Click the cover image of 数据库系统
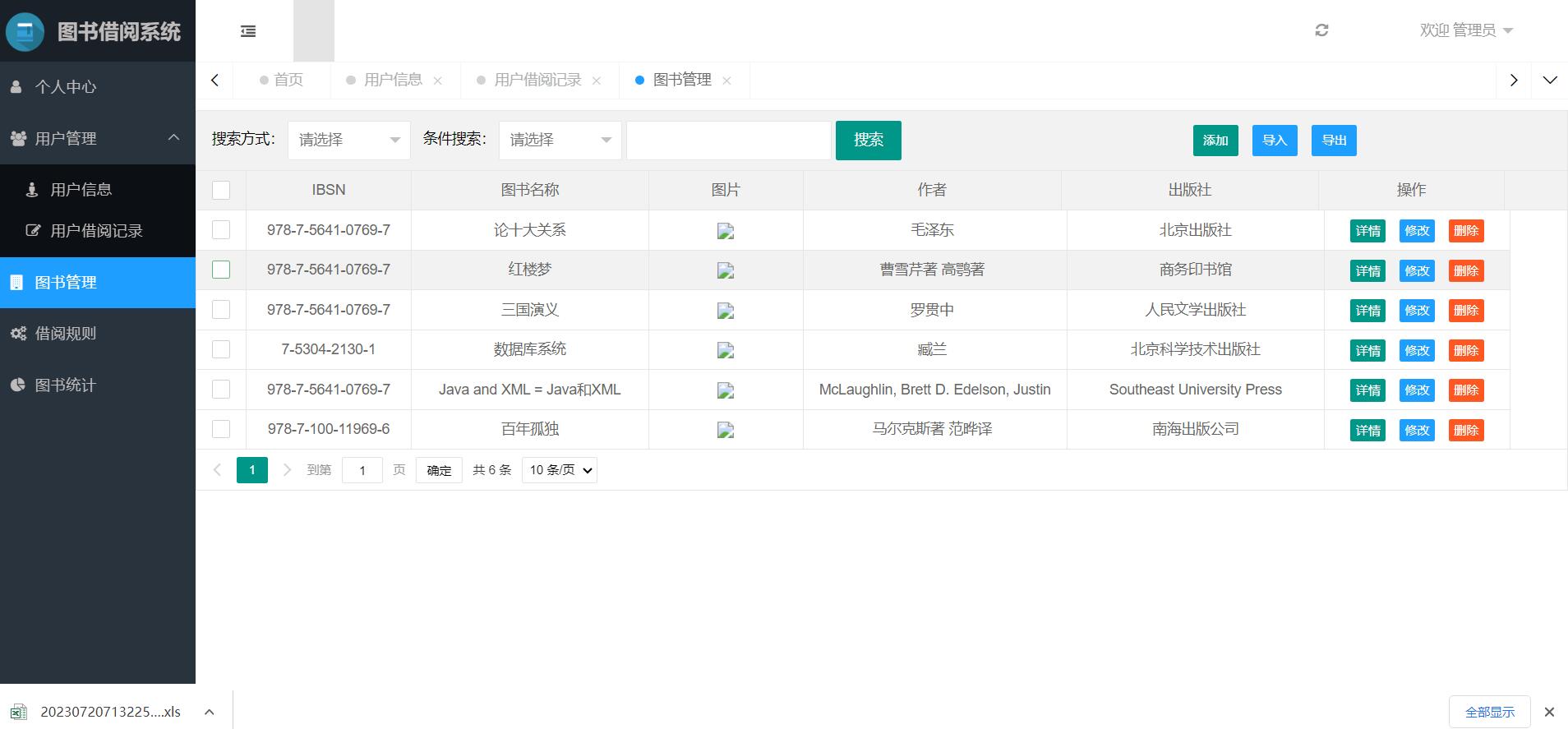The height and width of the screenshot is (729, 1568). [x=726, y=351]
